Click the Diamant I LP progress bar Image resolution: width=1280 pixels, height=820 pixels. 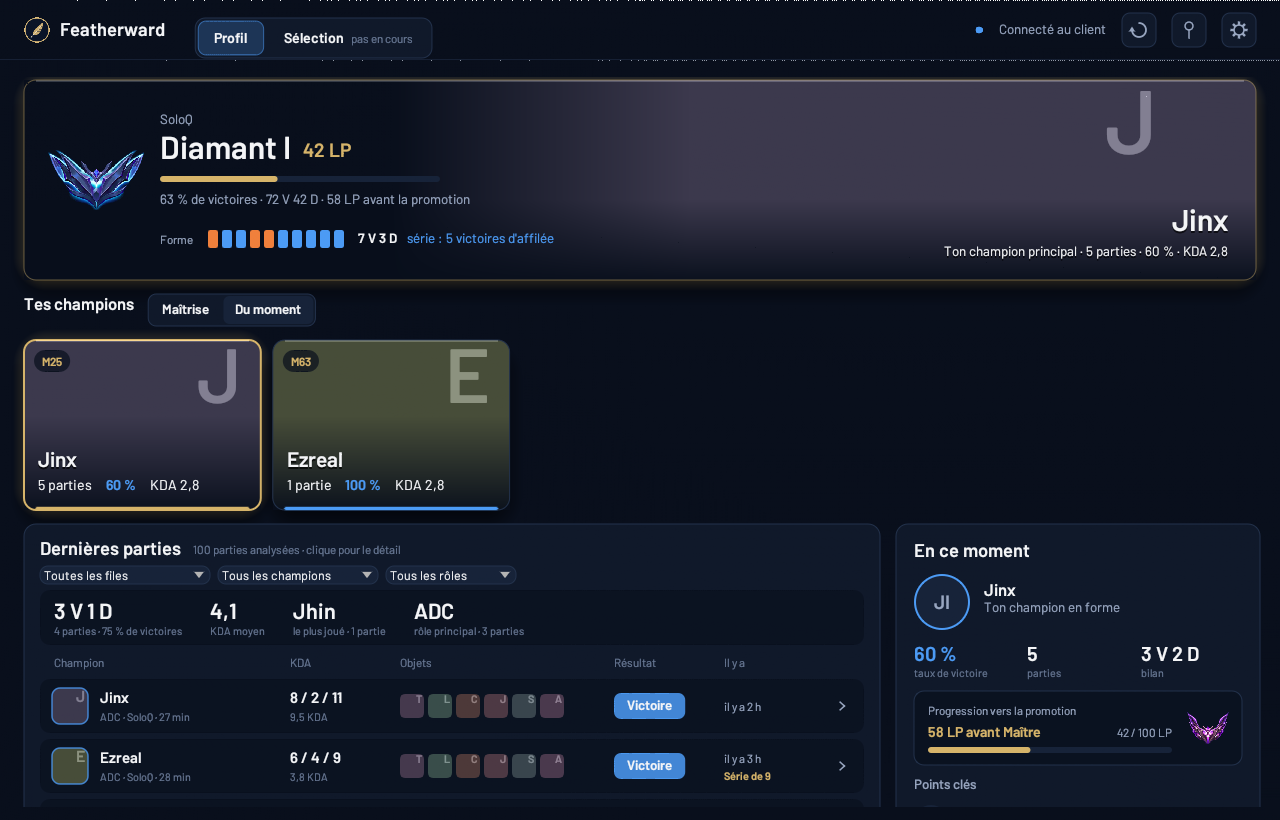tap(300, 179)
